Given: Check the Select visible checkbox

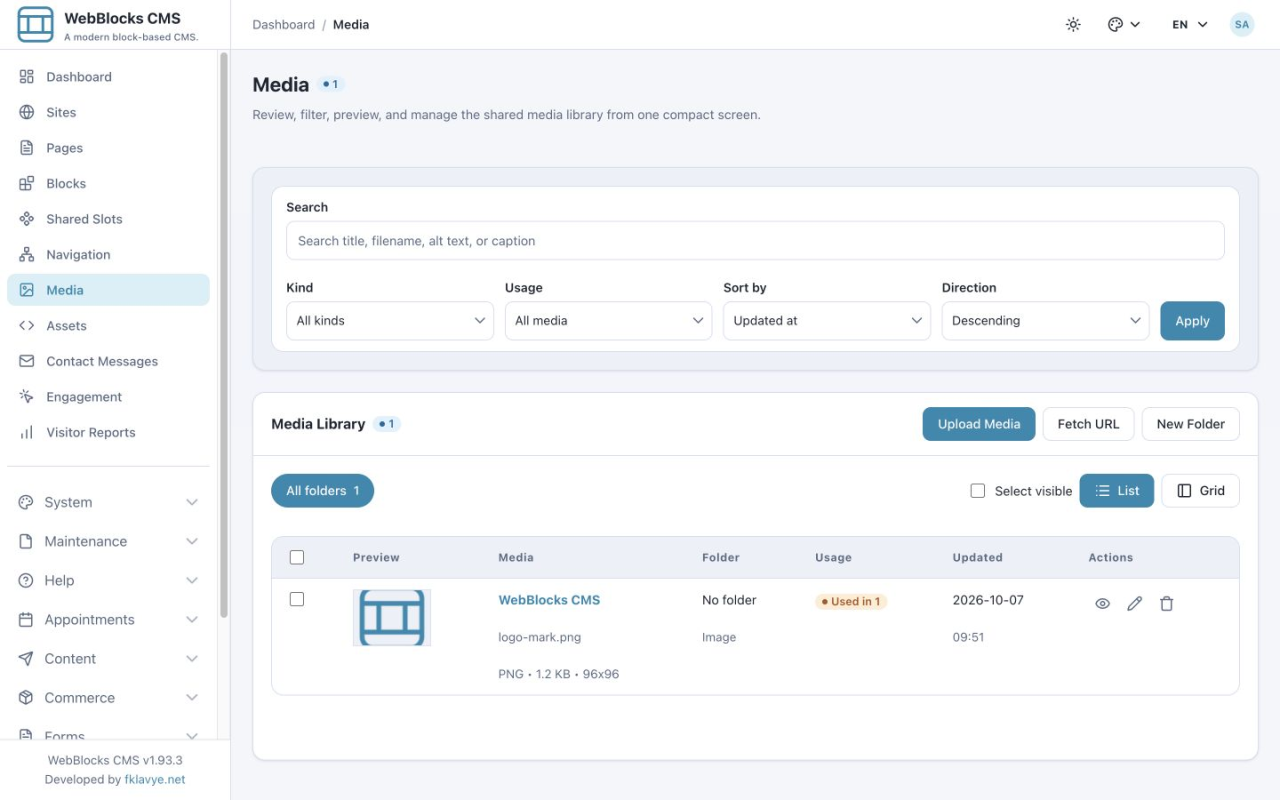Looking at the screenshot, I should (x=978, y=491).
